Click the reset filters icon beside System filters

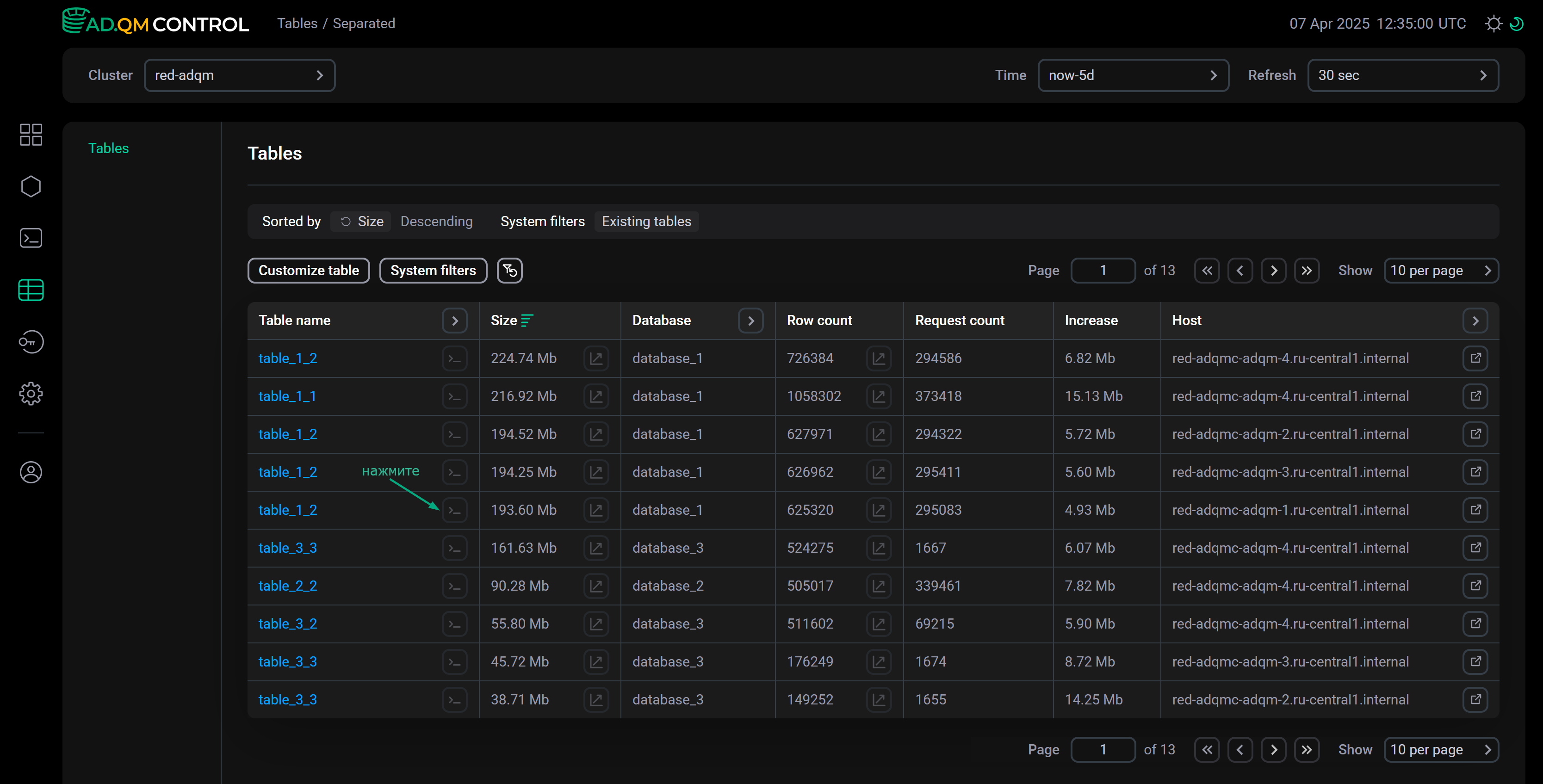(509, 270)
